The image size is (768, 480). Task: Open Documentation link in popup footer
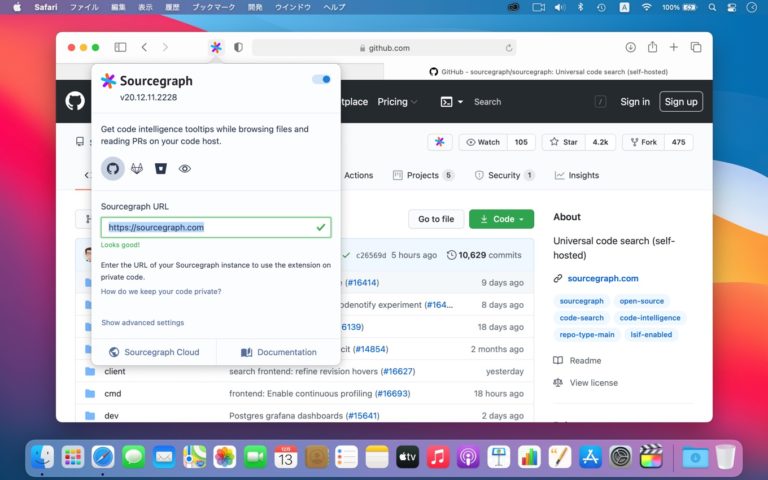278,352
